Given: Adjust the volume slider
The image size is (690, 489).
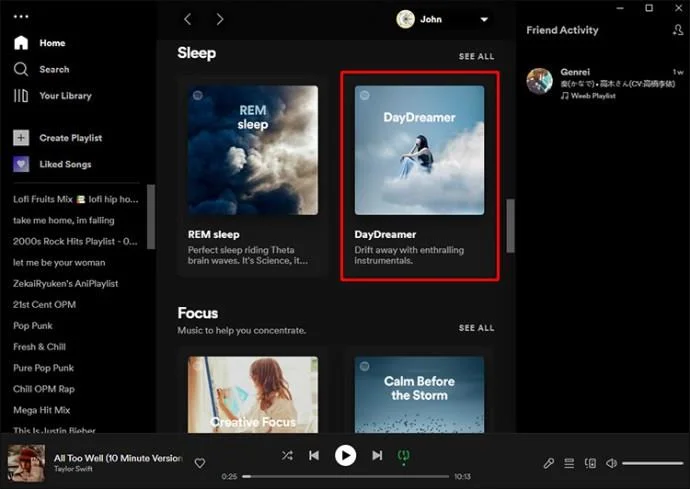Looking at the screenshot, I should [653, 463].
